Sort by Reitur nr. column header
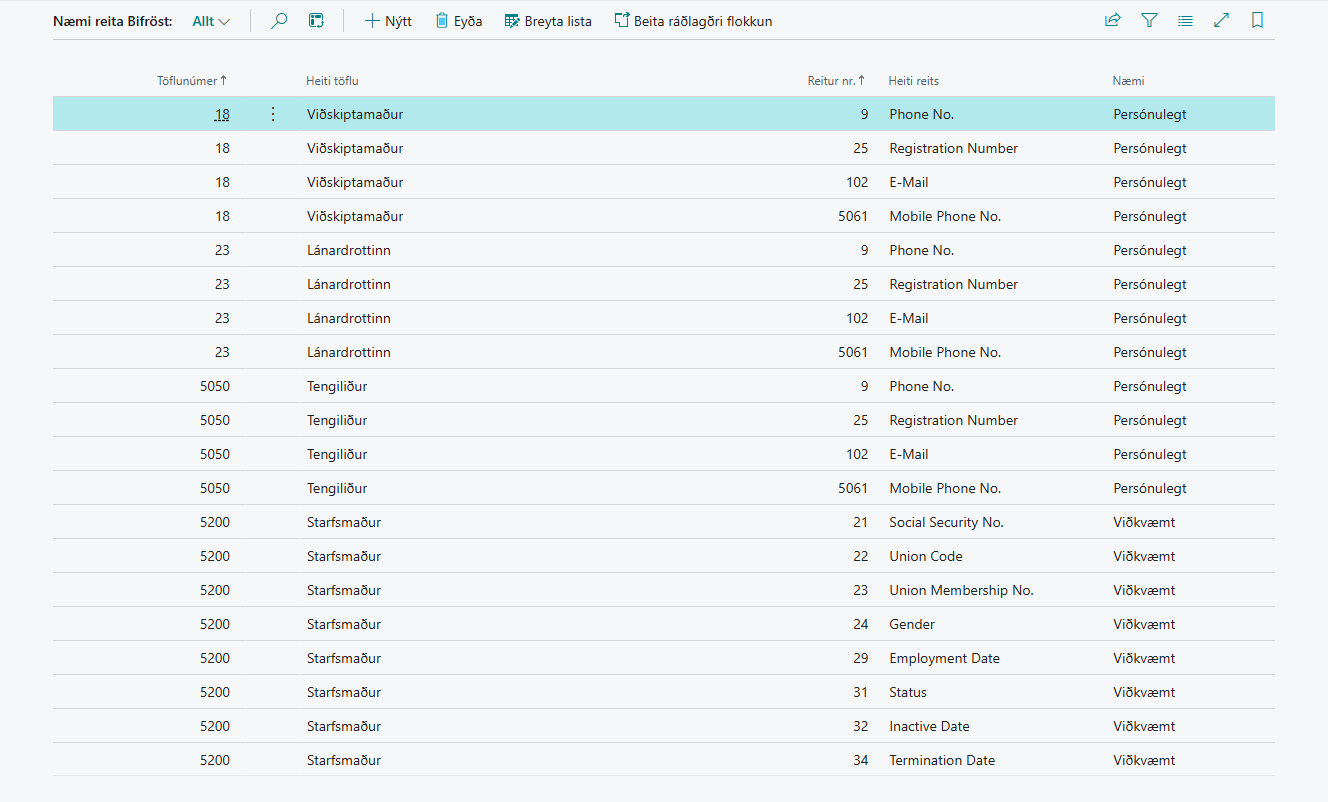Viewport: 1328px width, 802px height. 837,81
